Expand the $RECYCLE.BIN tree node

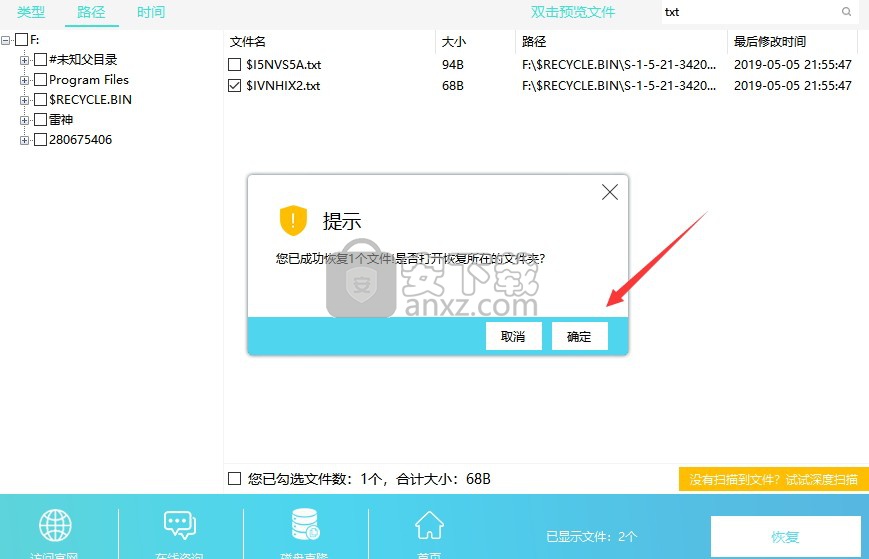tap(24, 100)
